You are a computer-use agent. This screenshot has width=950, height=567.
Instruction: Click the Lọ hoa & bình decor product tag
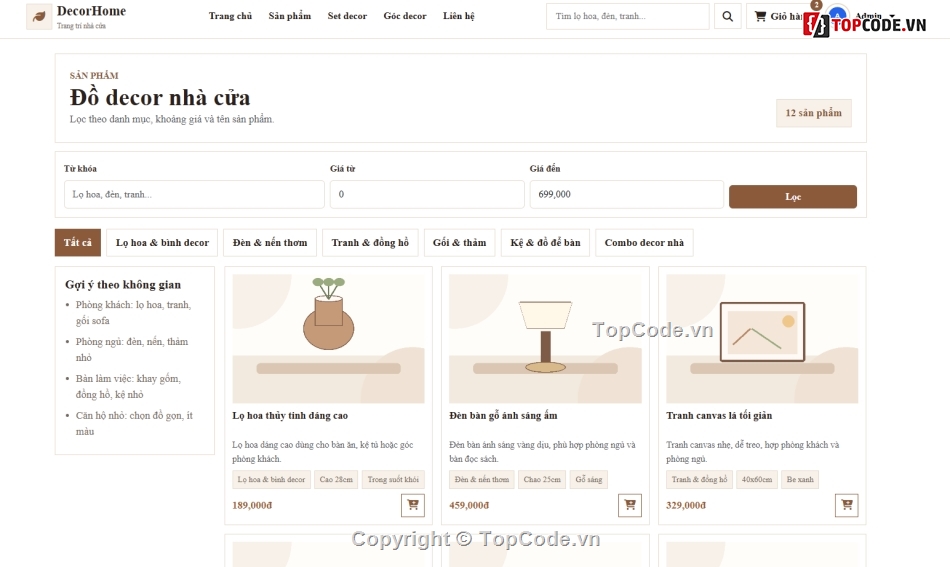[x=271, y=479]
